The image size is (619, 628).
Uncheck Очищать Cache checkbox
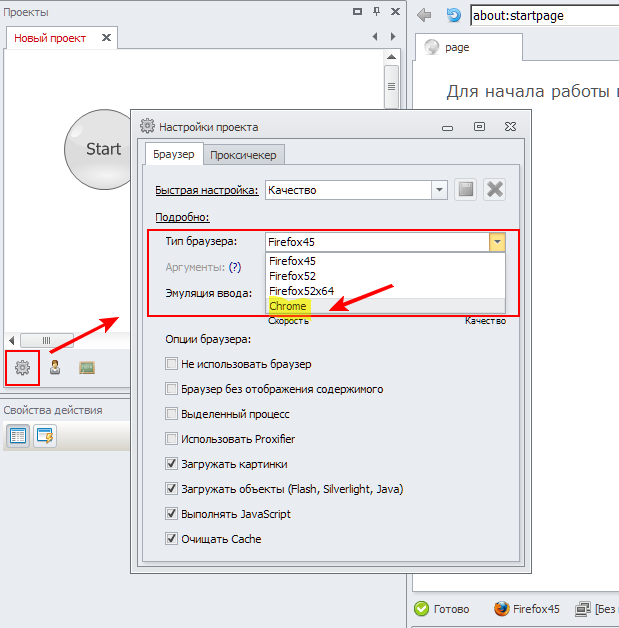click(171, 538)
